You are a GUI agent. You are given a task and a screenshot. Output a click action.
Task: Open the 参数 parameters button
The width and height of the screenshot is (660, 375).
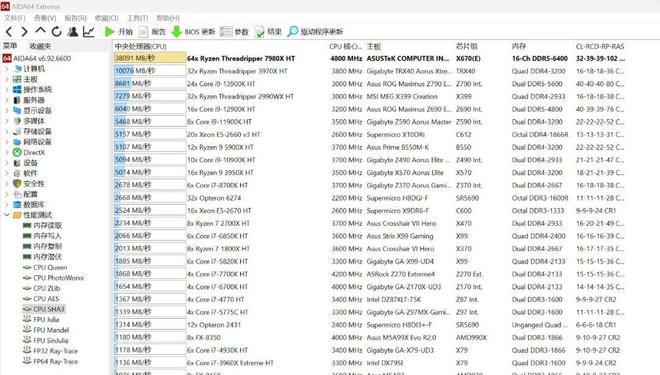point(234,32)
